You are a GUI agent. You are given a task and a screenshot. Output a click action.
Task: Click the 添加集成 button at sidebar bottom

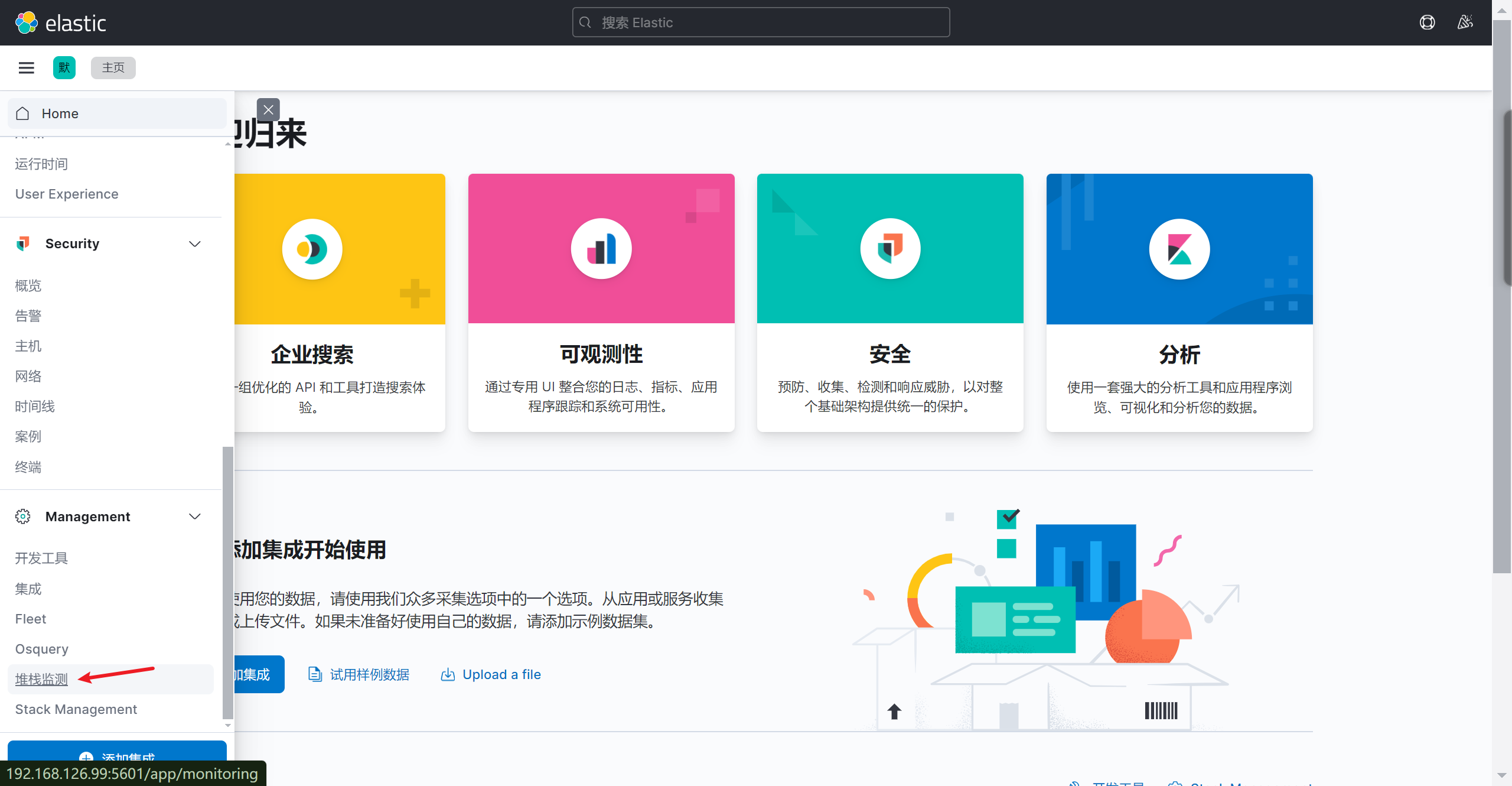pos(117,751)
